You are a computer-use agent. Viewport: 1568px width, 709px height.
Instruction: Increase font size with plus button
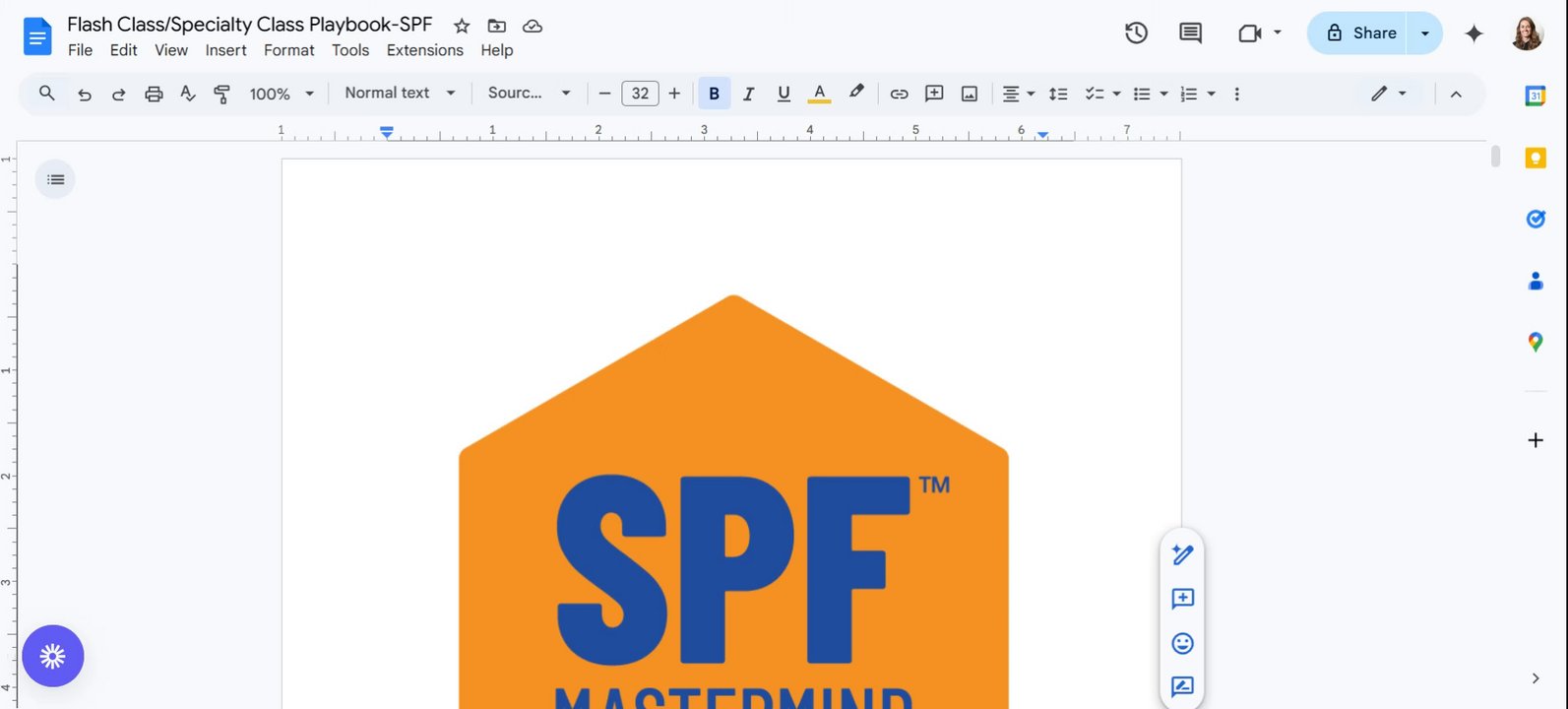click(x=674, y=94)
